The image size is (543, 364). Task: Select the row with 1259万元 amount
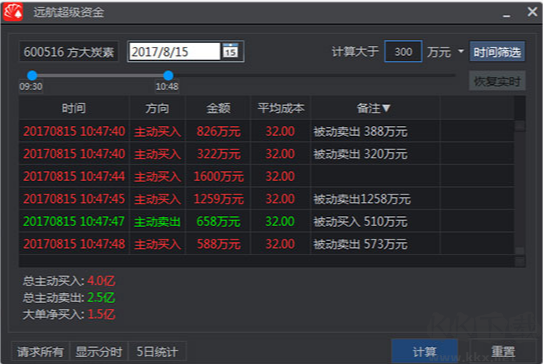pos(266,199)
